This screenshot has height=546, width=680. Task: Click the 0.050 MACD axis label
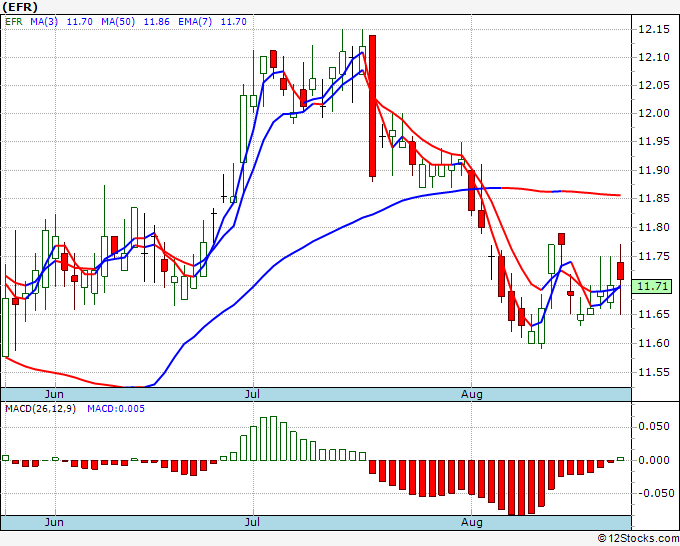(654, 426)
